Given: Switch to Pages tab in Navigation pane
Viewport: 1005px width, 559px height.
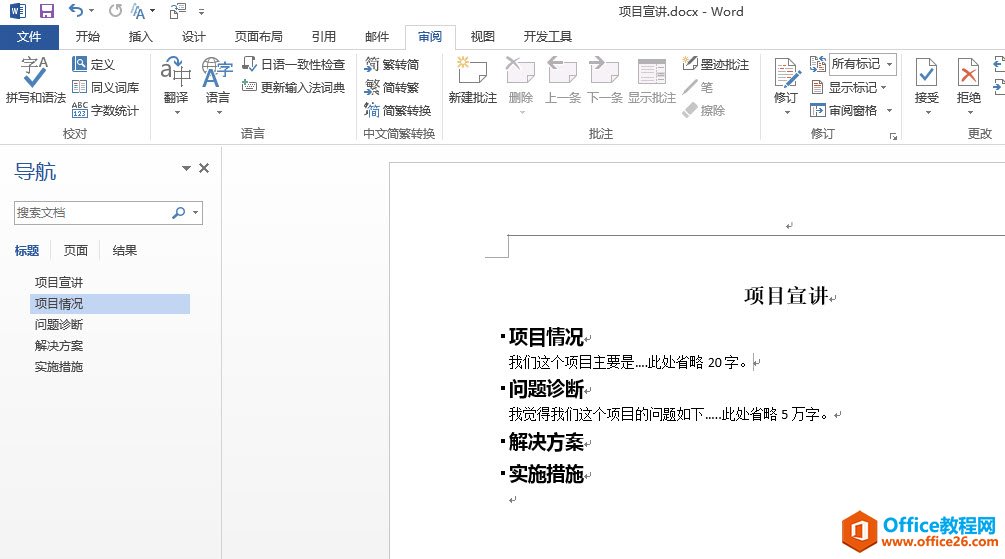Looking at the screenshot, I should (76, 251).
